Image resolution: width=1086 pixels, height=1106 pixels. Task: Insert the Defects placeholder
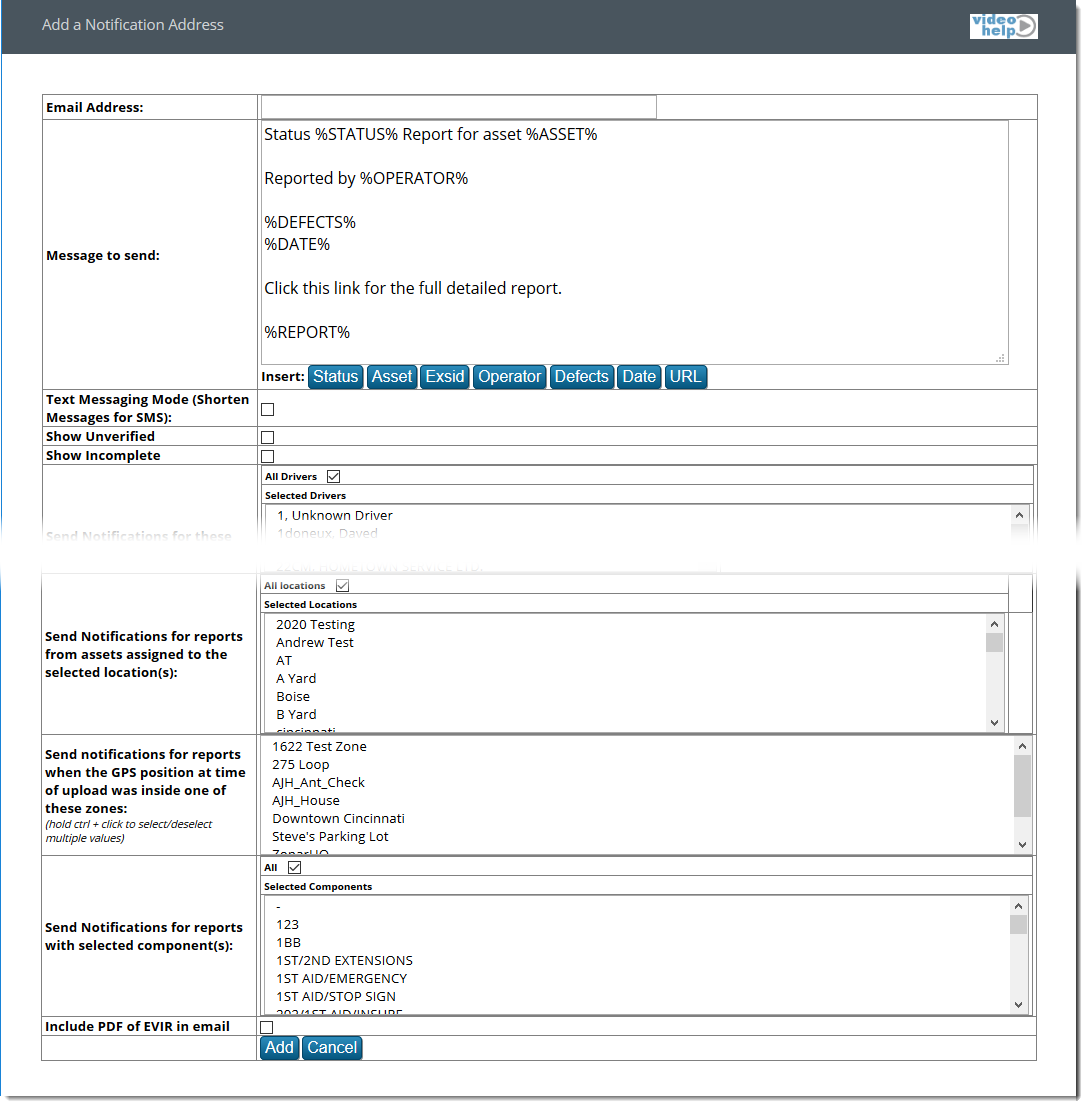[582, 377]
